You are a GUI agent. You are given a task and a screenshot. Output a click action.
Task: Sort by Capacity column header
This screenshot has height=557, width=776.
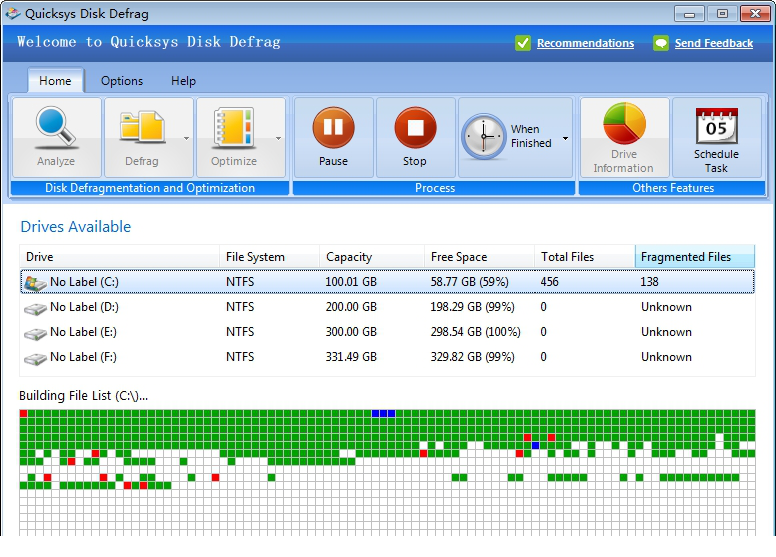(x=372, y=257)
